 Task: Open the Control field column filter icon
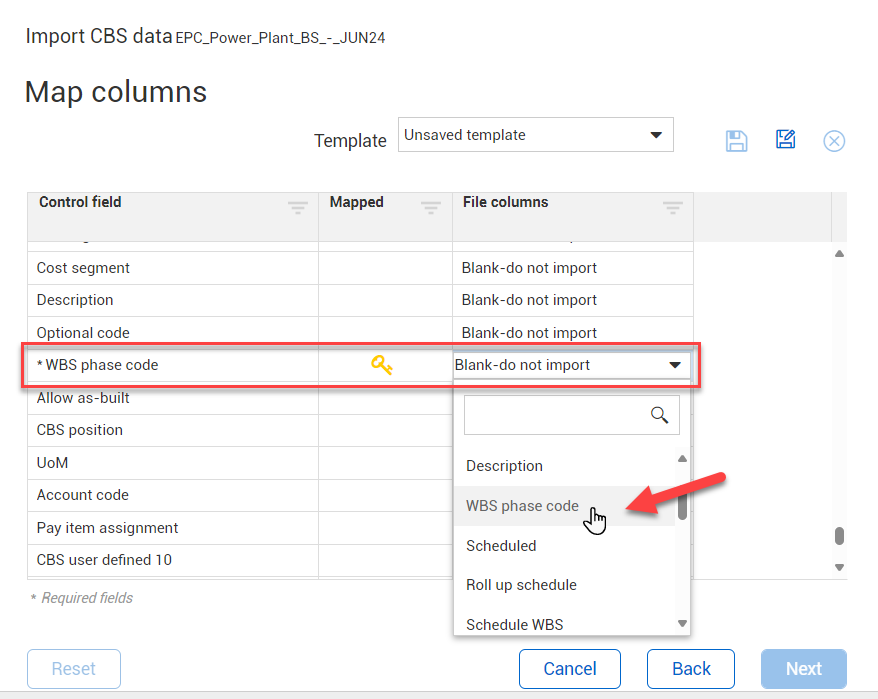click(298, 208)
